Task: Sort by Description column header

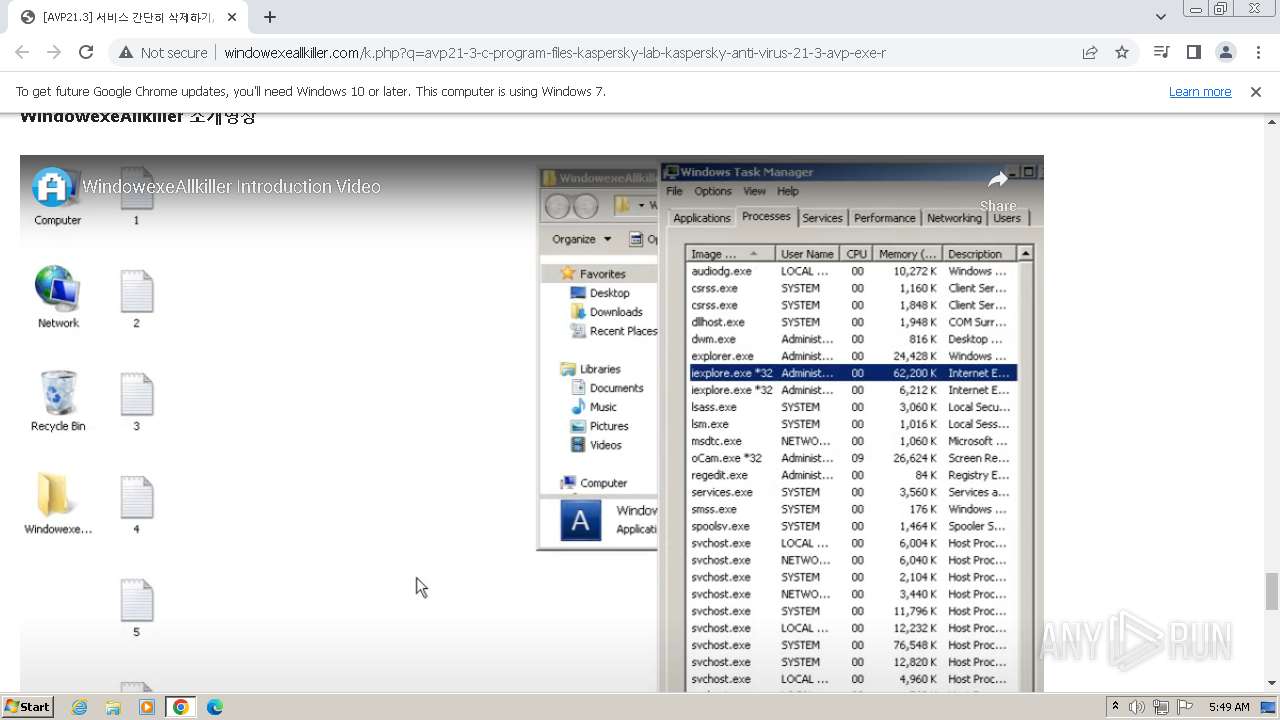Action: pyautogui.click(x=979, y=254)
